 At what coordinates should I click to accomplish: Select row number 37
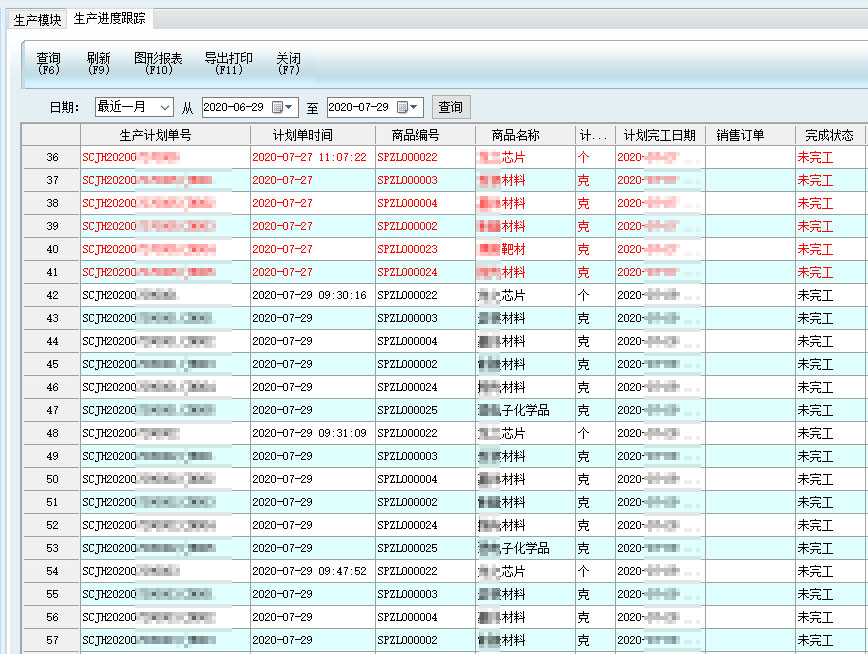click(x=52, y=181)
